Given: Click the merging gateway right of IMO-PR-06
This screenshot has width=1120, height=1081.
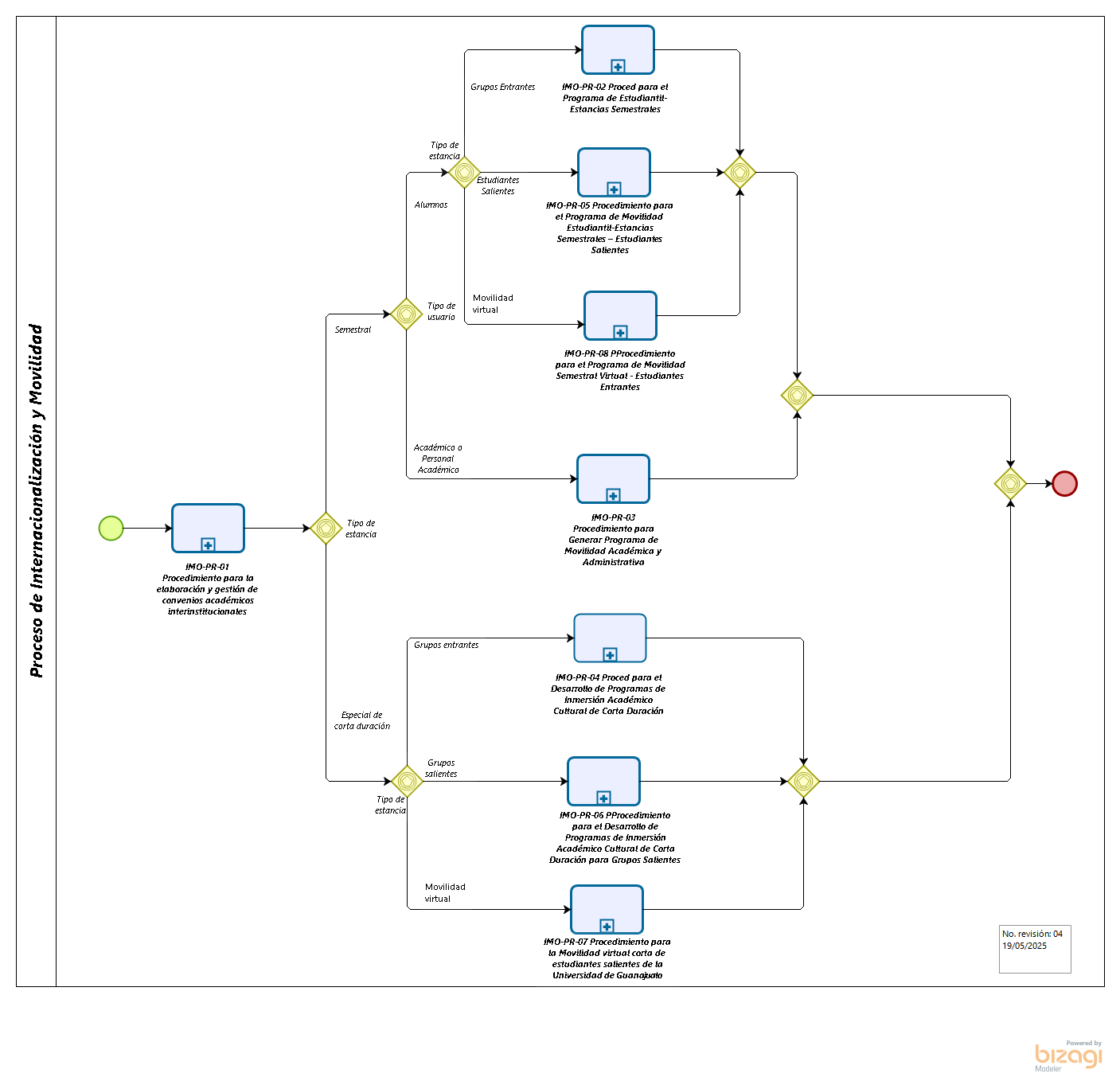Looking at the screenshot, I should point(803,781).
